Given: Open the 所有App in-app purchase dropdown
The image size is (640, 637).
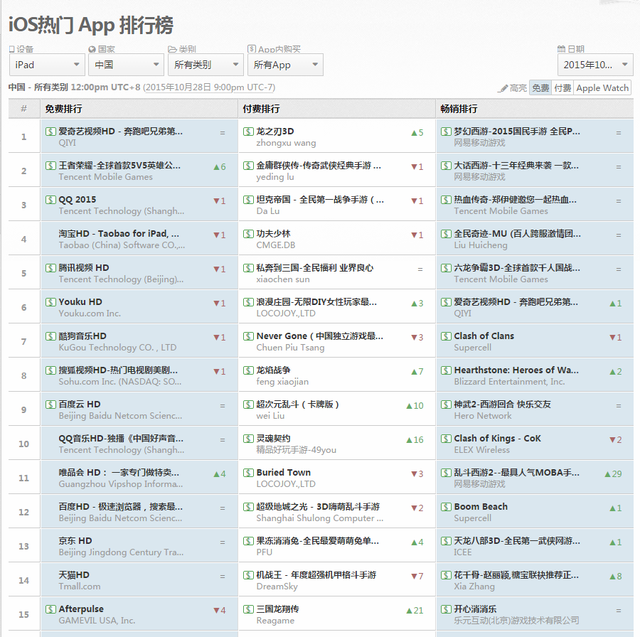Looking at the screenshot, I should tap(285, 64).
